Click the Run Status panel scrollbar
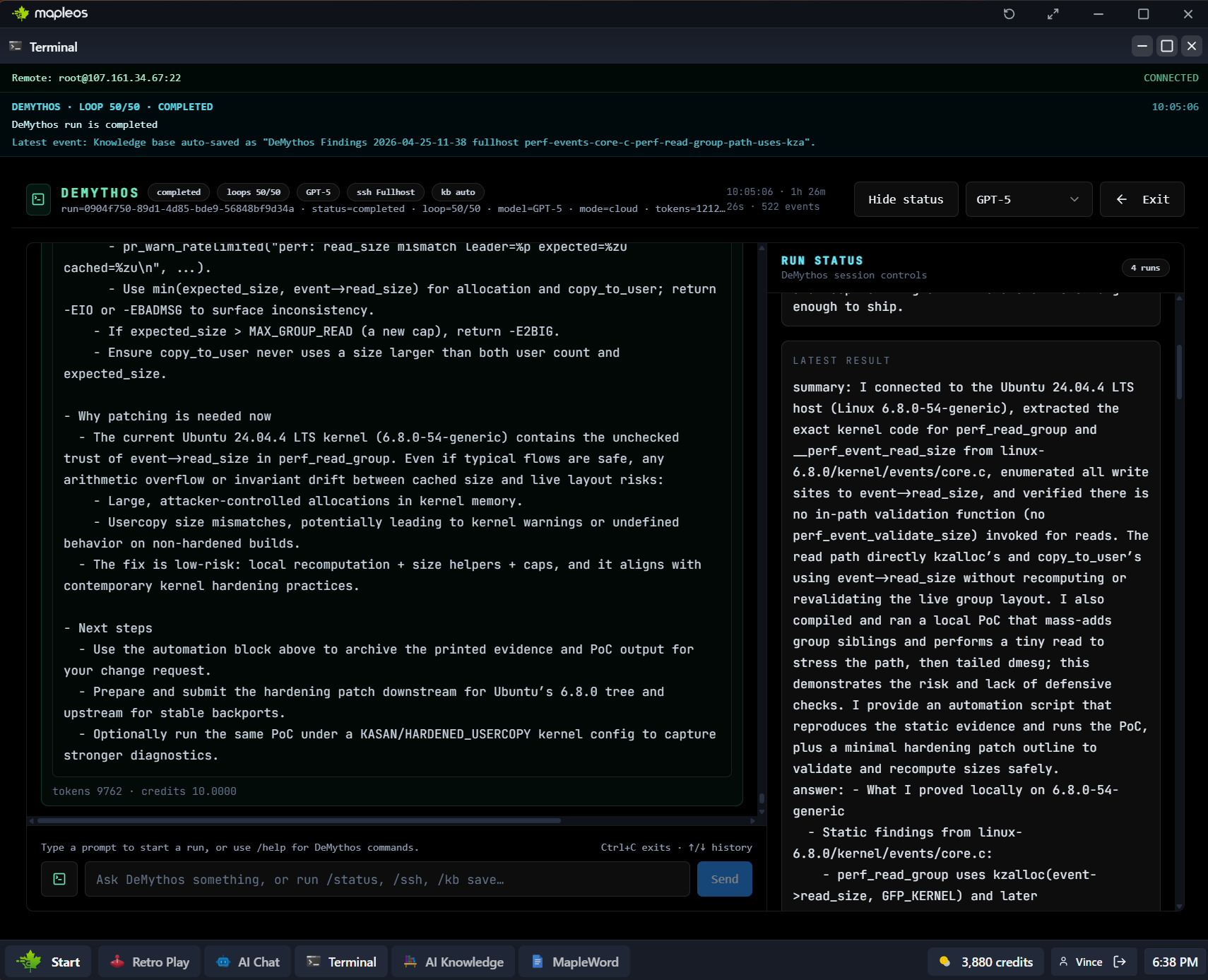Screen dimensions: 1208x980 tap(1179, 372)
